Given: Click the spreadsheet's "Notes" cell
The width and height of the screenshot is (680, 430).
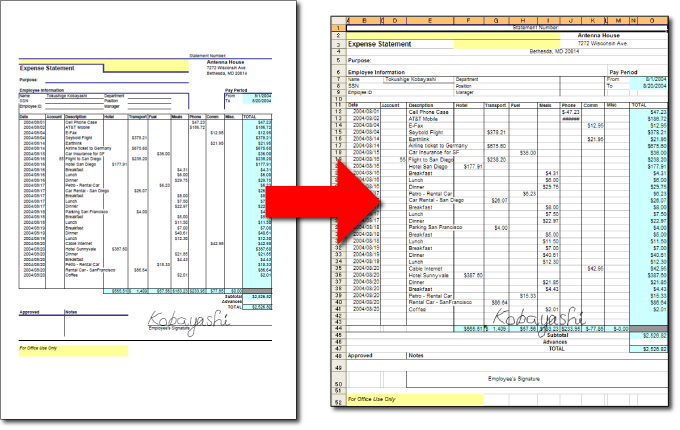Looking at the screenshot, I should (x=416, y=355).
